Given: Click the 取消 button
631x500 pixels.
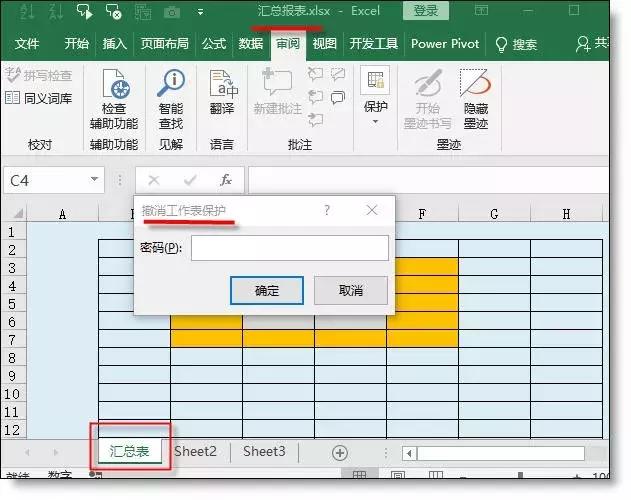Looking at the screenshot, I should tap(351, 290).
